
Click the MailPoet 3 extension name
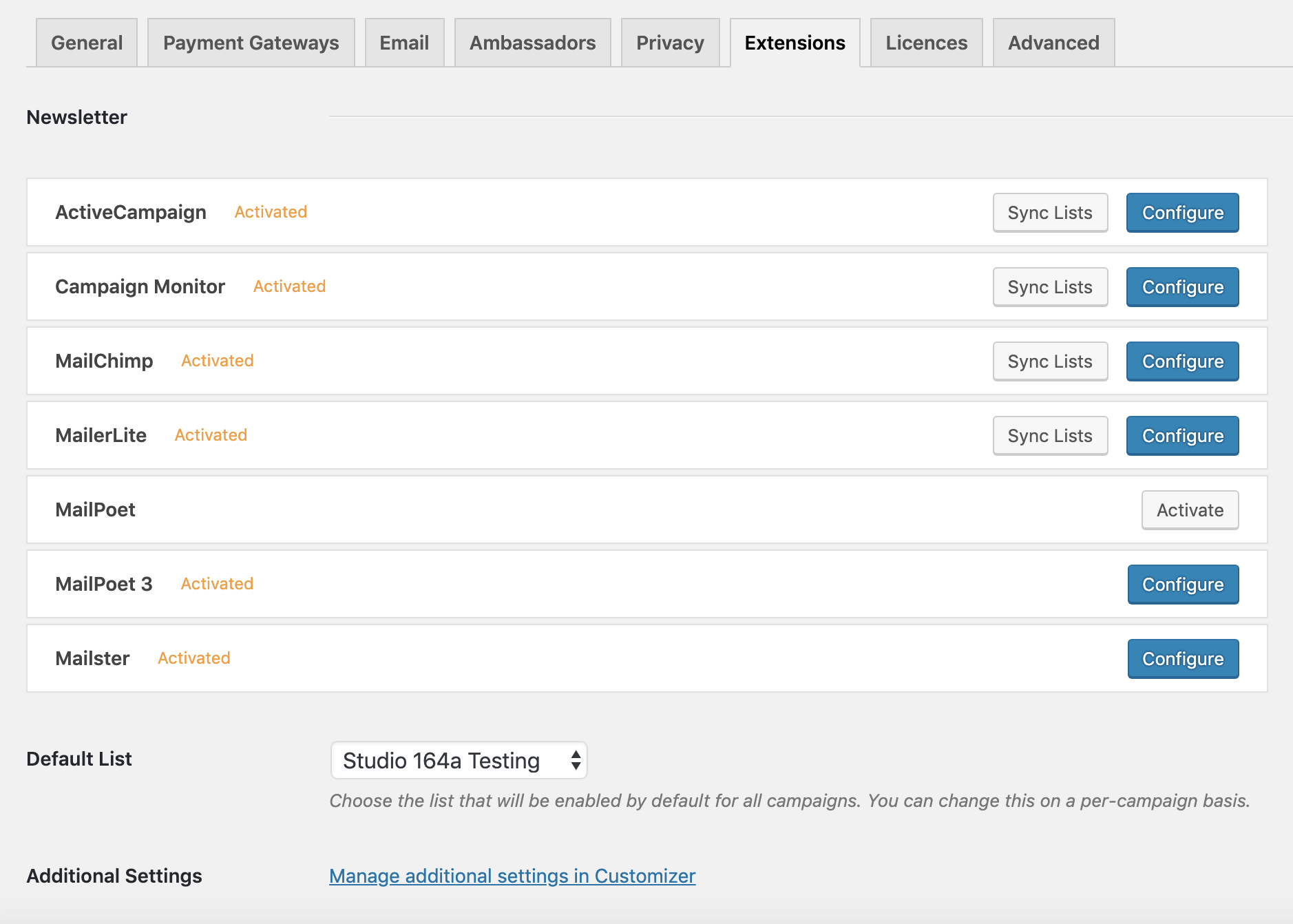103,584
